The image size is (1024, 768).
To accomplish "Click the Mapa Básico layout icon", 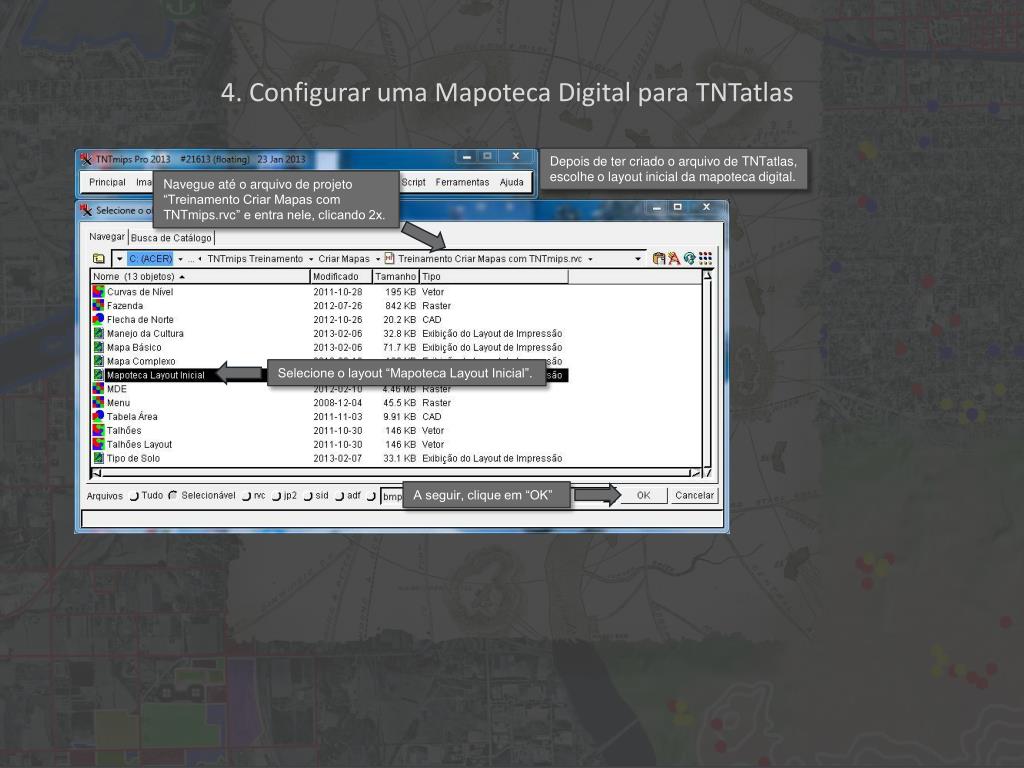I will tap(99, 347).
